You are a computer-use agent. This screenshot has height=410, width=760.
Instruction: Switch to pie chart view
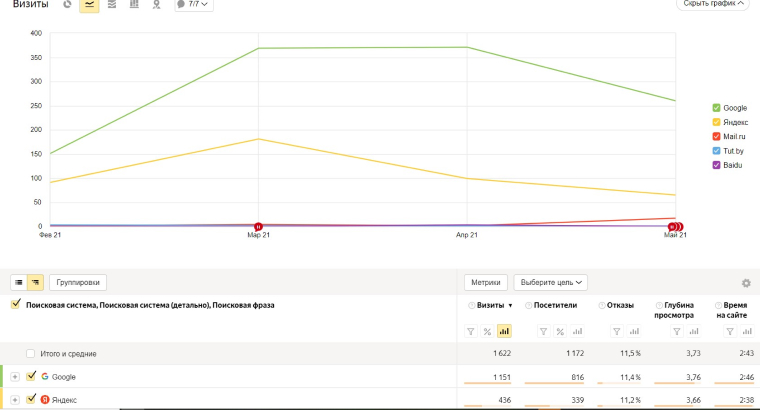(67, 5)
